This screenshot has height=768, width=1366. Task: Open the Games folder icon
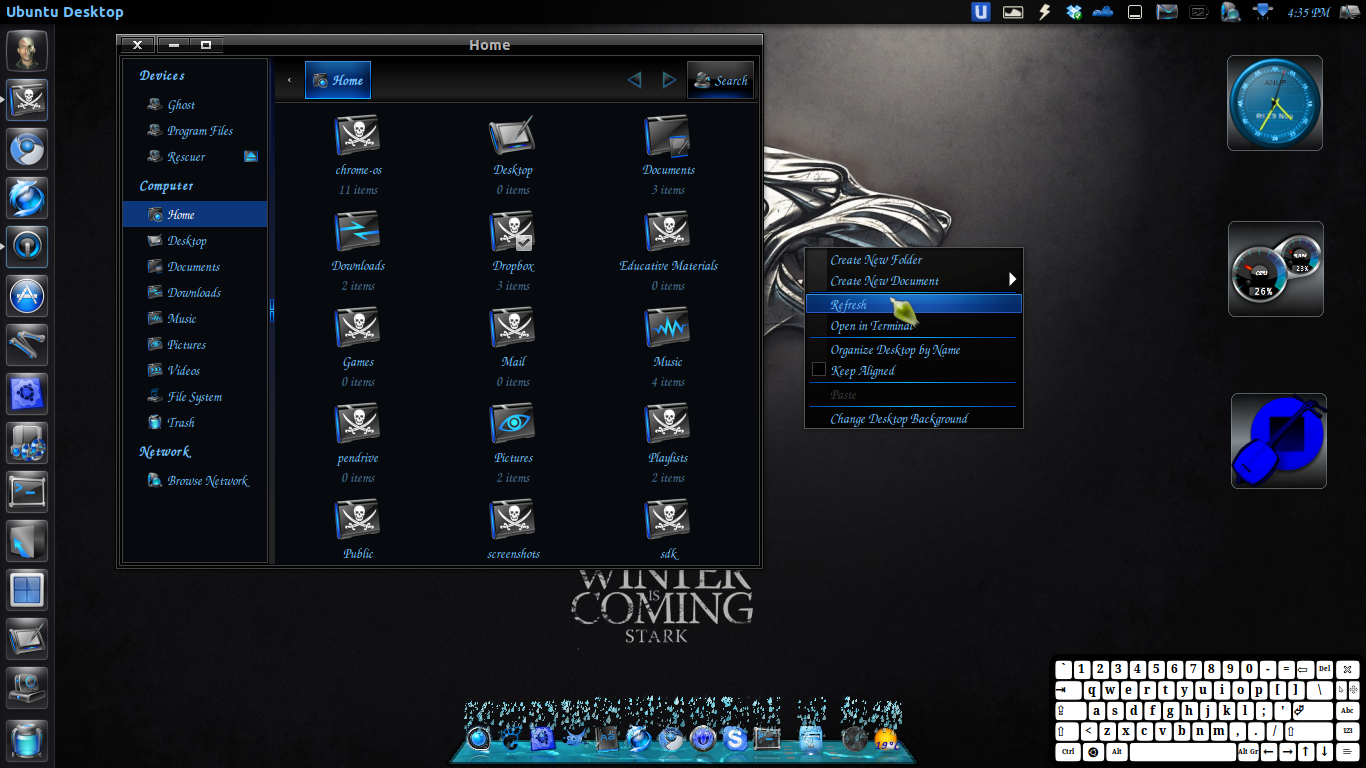click(x=357, y=327)
